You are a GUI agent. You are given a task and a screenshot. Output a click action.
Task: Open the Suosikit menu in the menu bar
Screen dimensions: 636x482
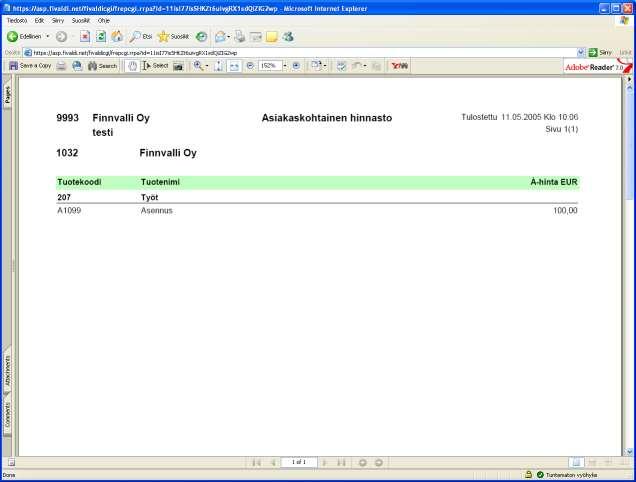click(x=81, y=20)
